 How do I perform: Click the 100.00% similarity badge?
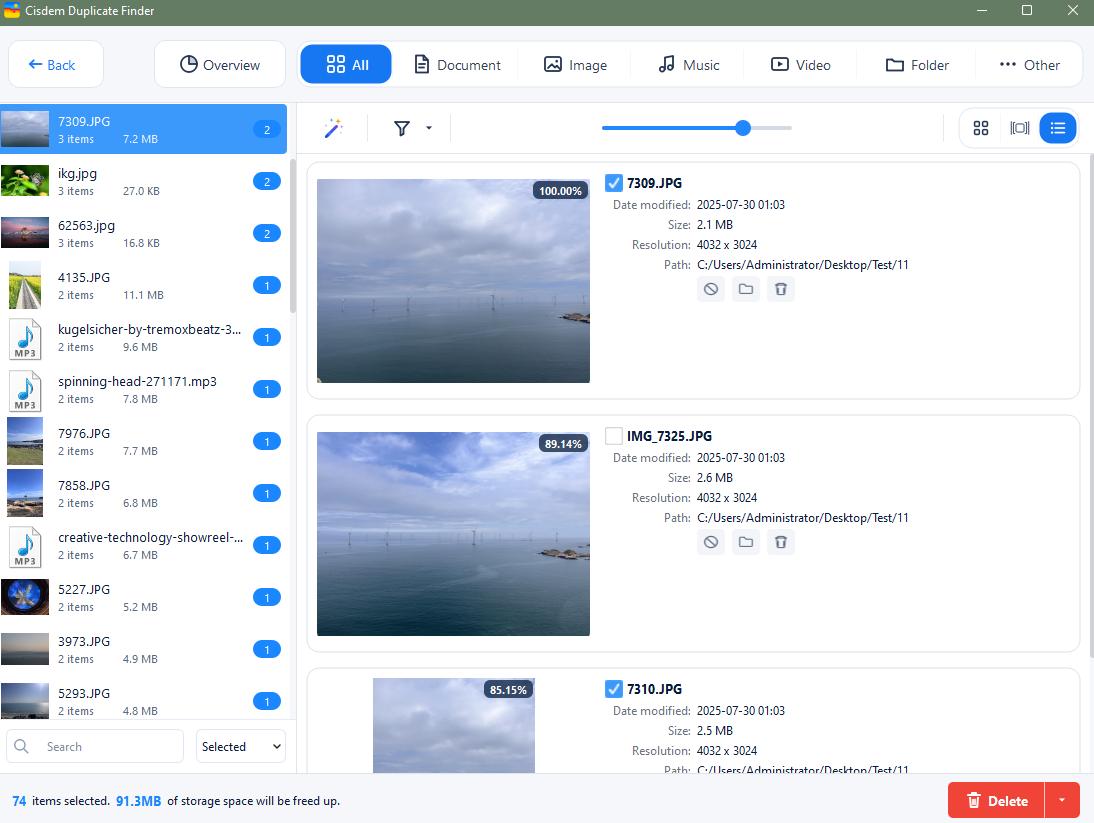click(560, 190)
